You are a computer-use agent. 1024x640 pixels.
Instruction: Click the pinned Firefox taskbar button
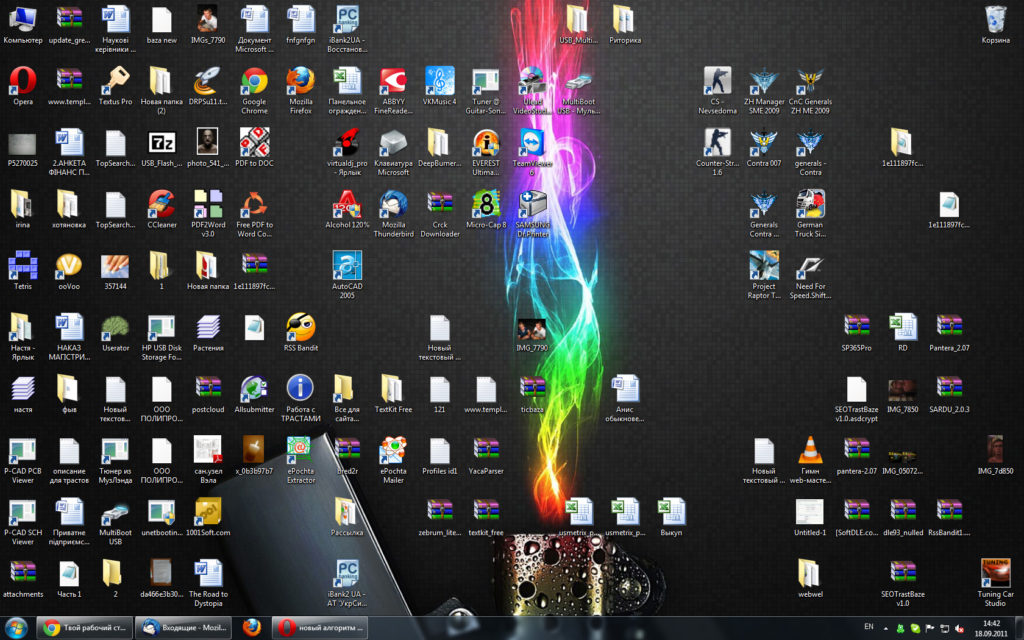click(x=252, y=627)
